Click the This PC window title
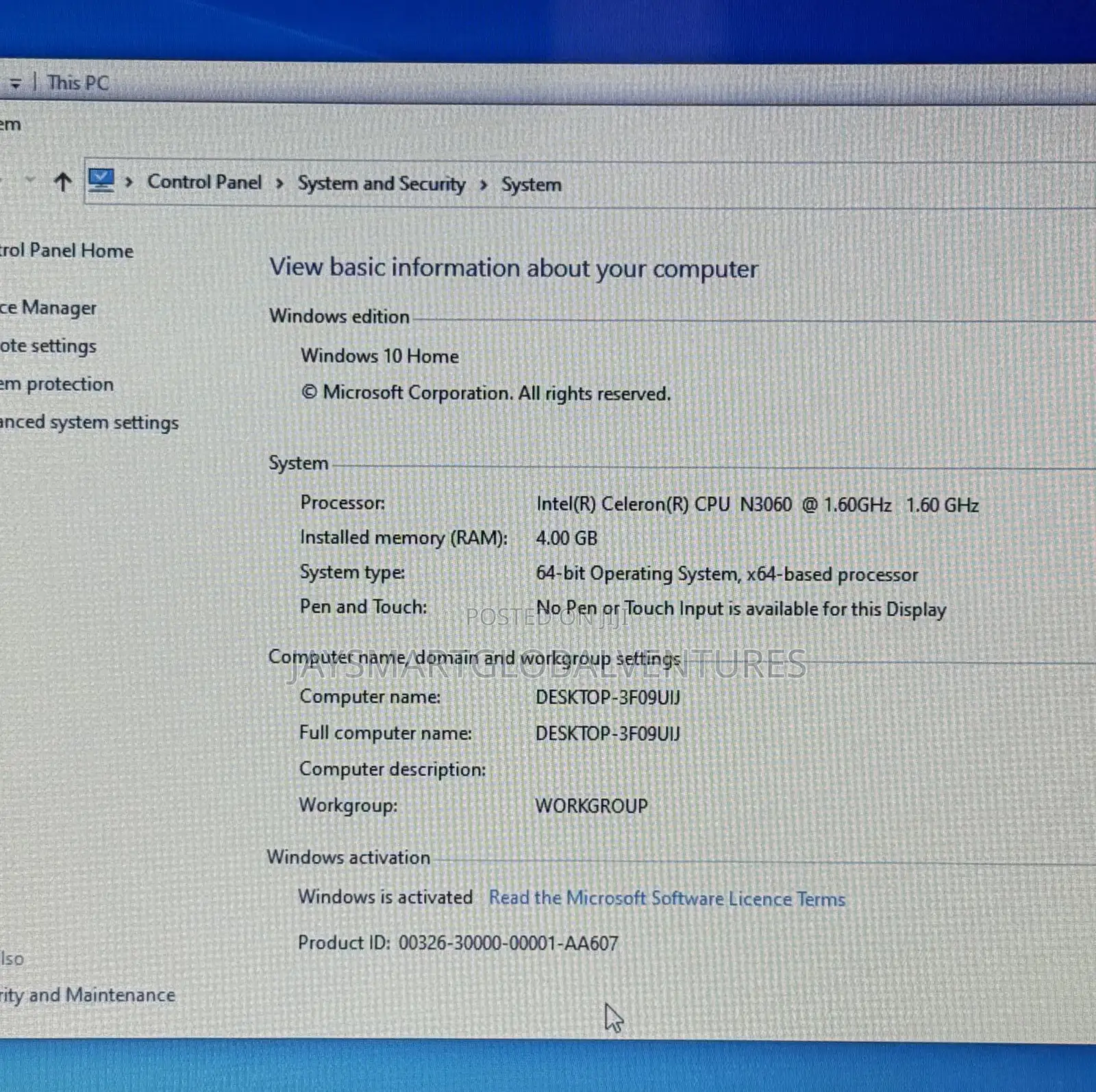This screenshot has height=1092, width=1096. click(78, 83)
